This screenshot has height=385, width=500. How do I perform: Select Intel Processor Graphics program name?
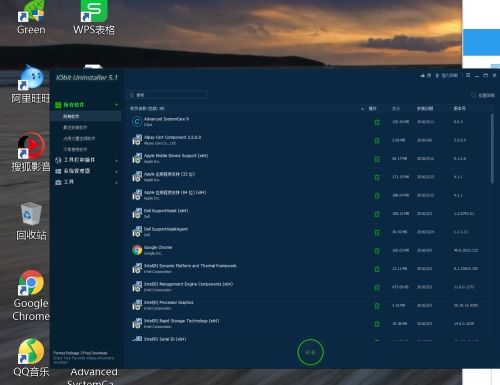[x=169, y=303]
